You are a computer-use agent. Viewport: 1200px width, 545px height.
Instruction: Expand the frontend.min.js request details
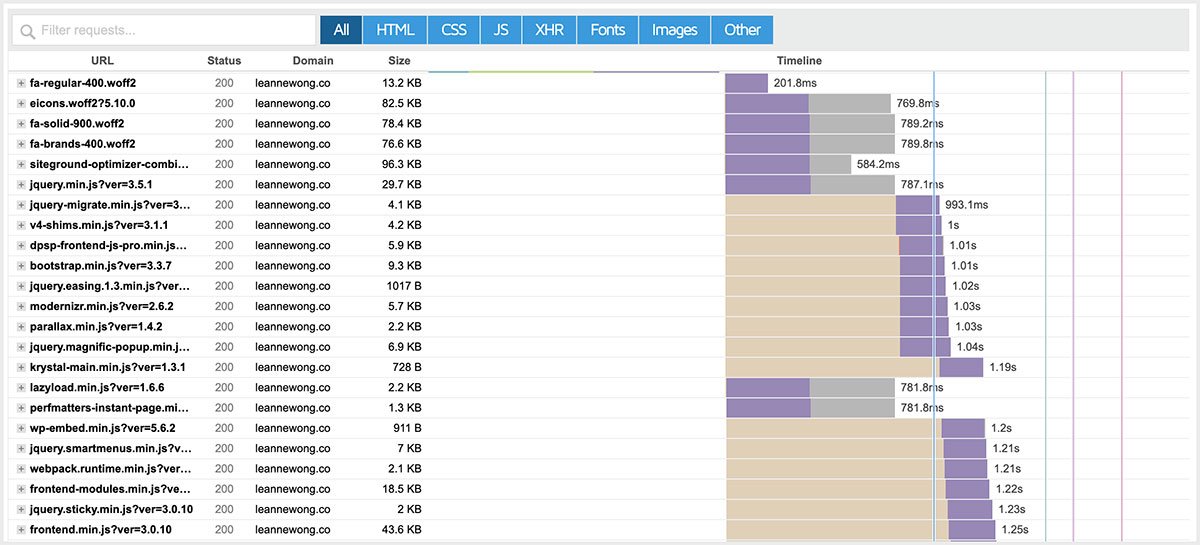click(21, 529)
